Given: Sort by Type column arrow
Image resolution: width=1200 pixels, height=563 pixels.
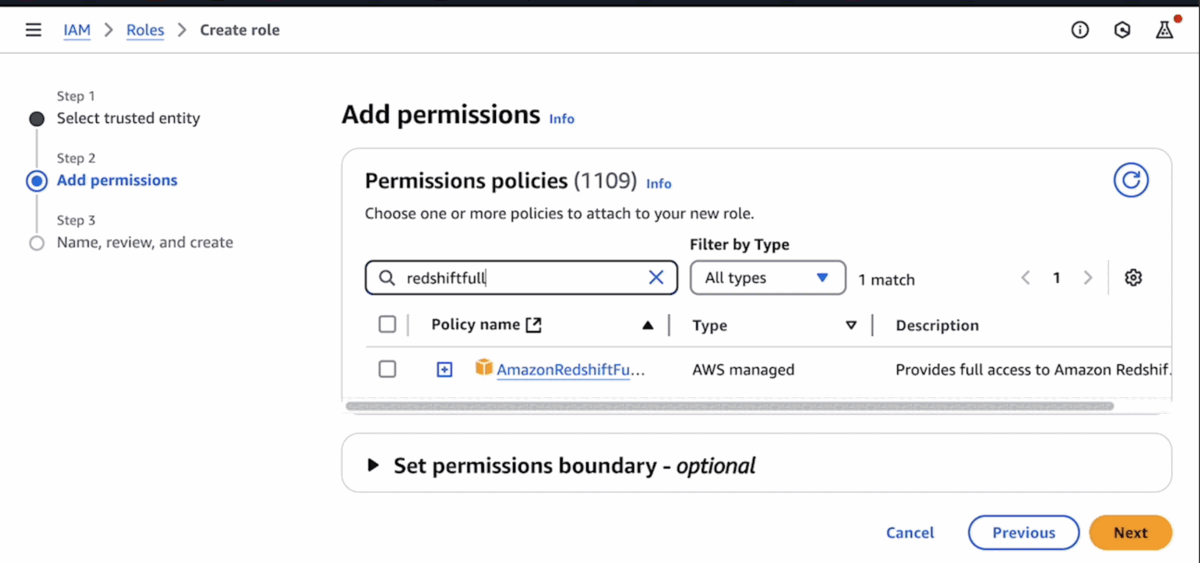Looking at the screenshot, I should click(x=851, y=325).
